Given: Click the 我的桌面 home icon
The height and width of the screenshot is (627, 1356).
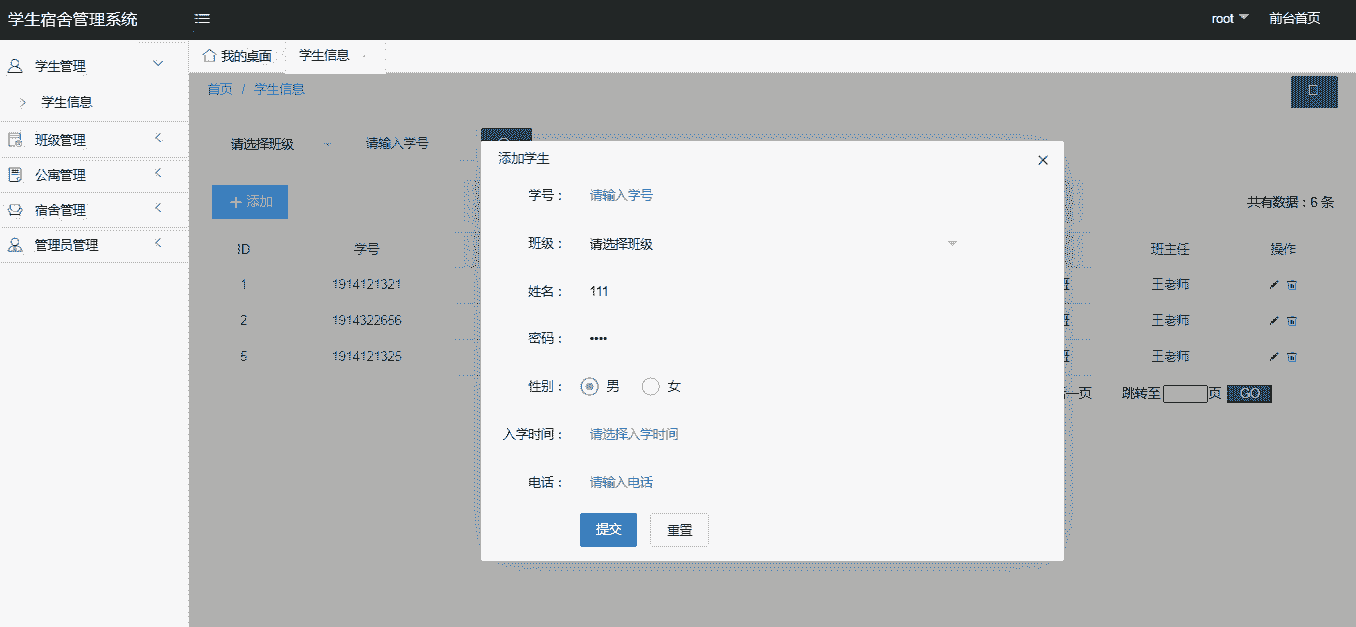Looking at the screenshot, I should pos(209,55).
